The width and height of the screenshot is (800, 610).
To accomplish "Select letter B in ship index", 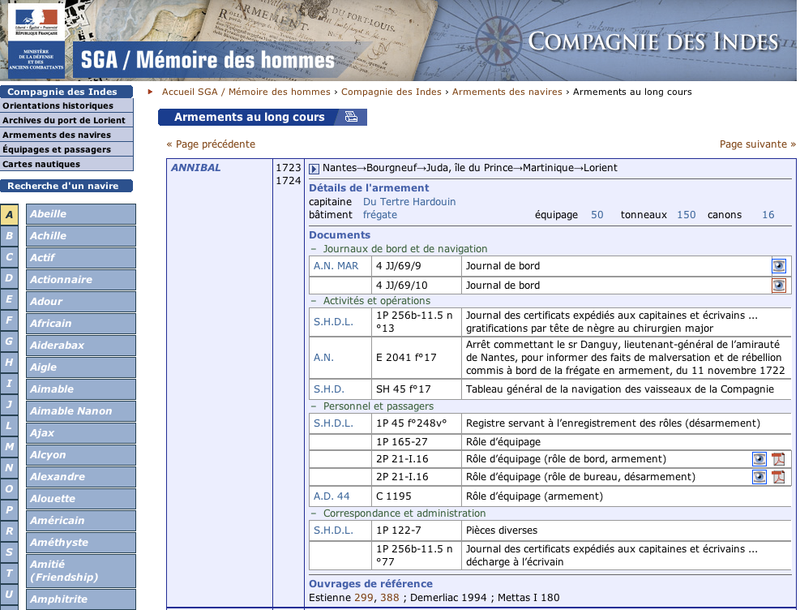I will tap(9, 236).
